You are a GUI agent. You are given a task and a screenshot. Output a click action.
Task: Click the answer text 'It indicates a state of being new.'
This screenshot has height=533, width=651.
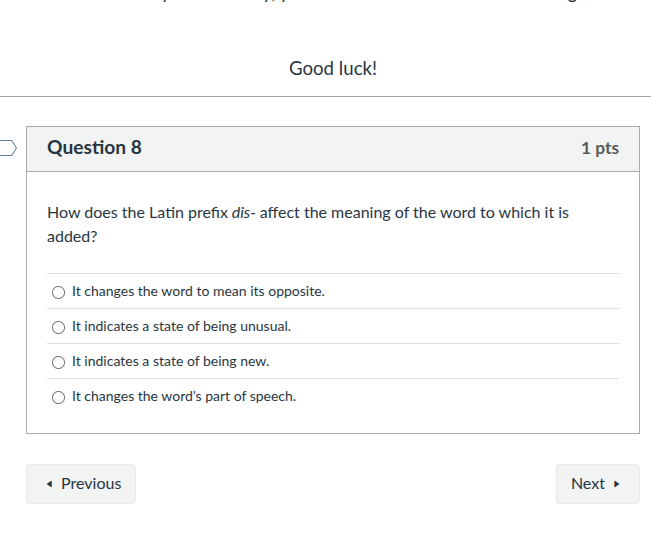[171, 362]
